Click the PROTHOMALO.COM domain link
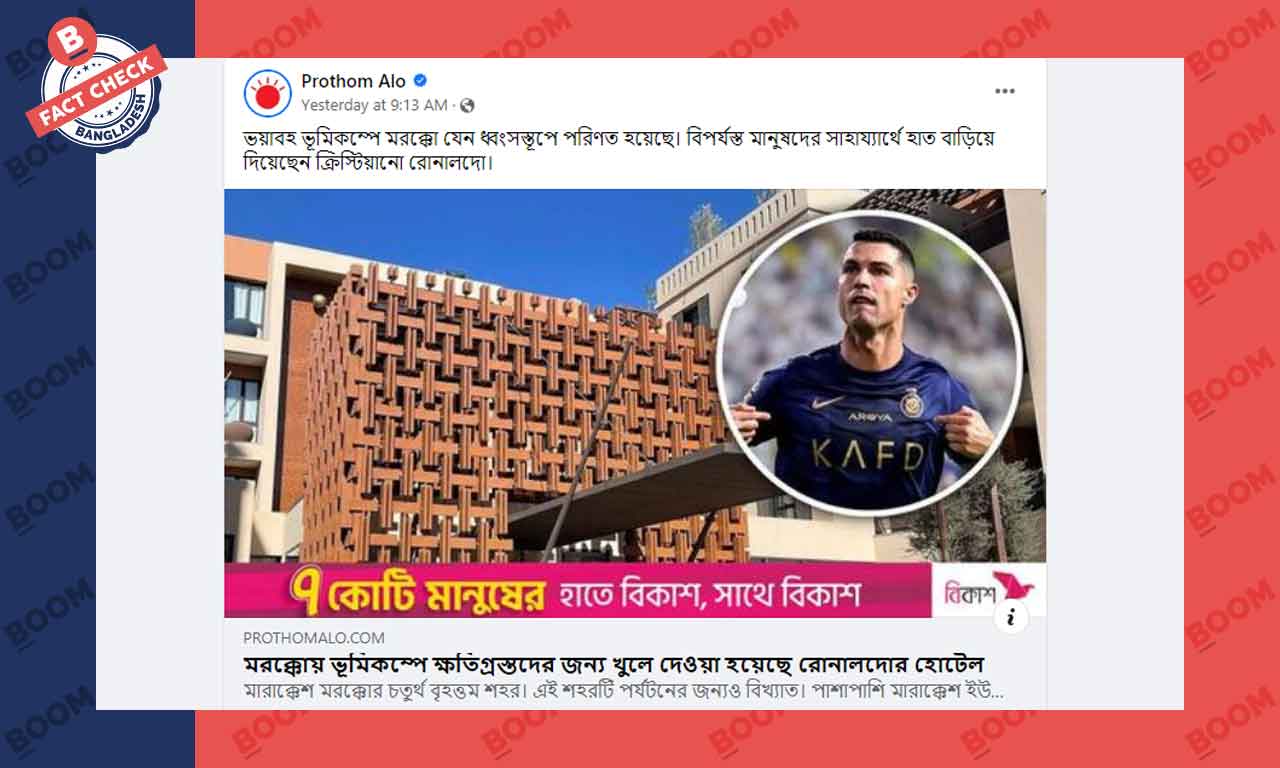1280x768 pixels. click(x=313, y=638)
